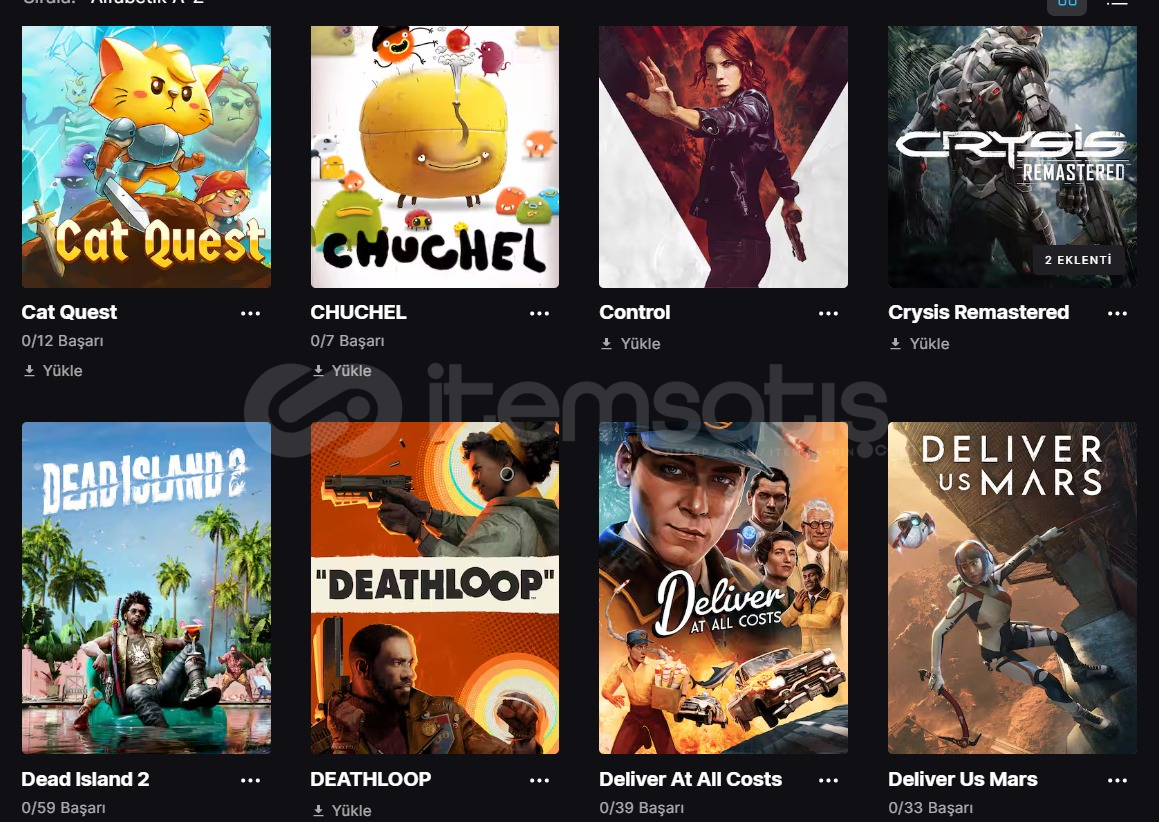Click Yükle under Crysis Remastered
1159x822 pixels.
[920, 344]
